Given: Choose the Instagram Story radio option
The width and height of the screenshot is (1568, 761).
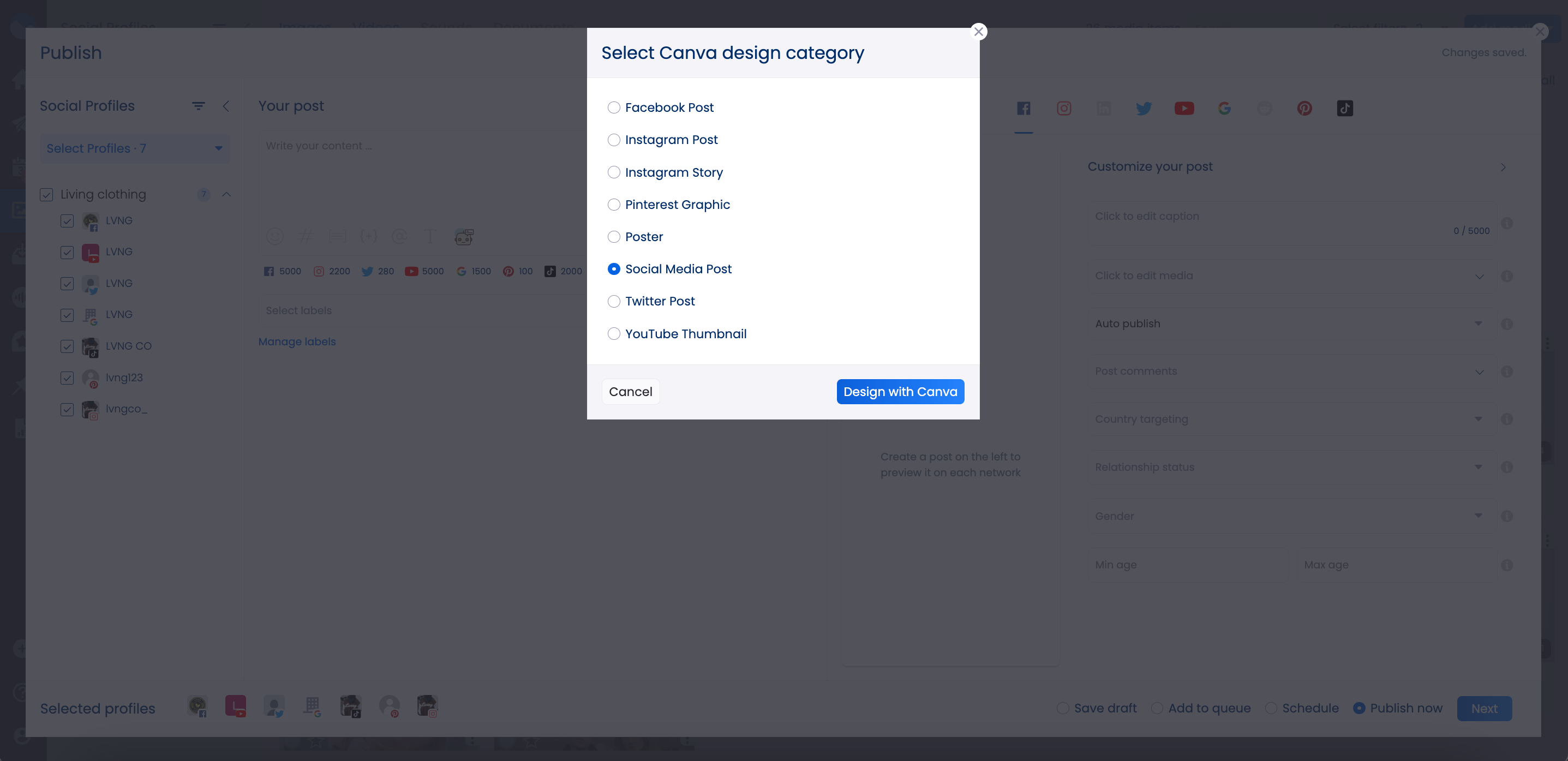Looking at the screenshot, I should (614, 172).
